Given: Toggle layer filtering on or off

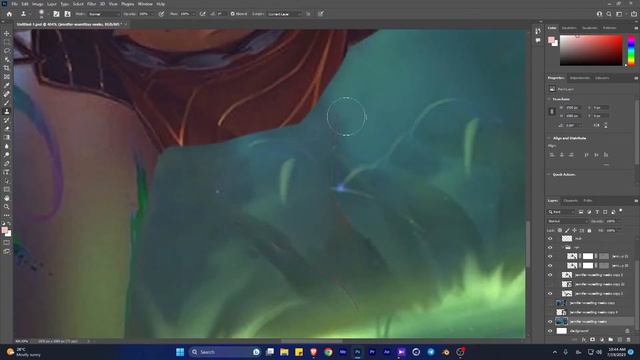Looking at the screenshot, I should 621,211.
